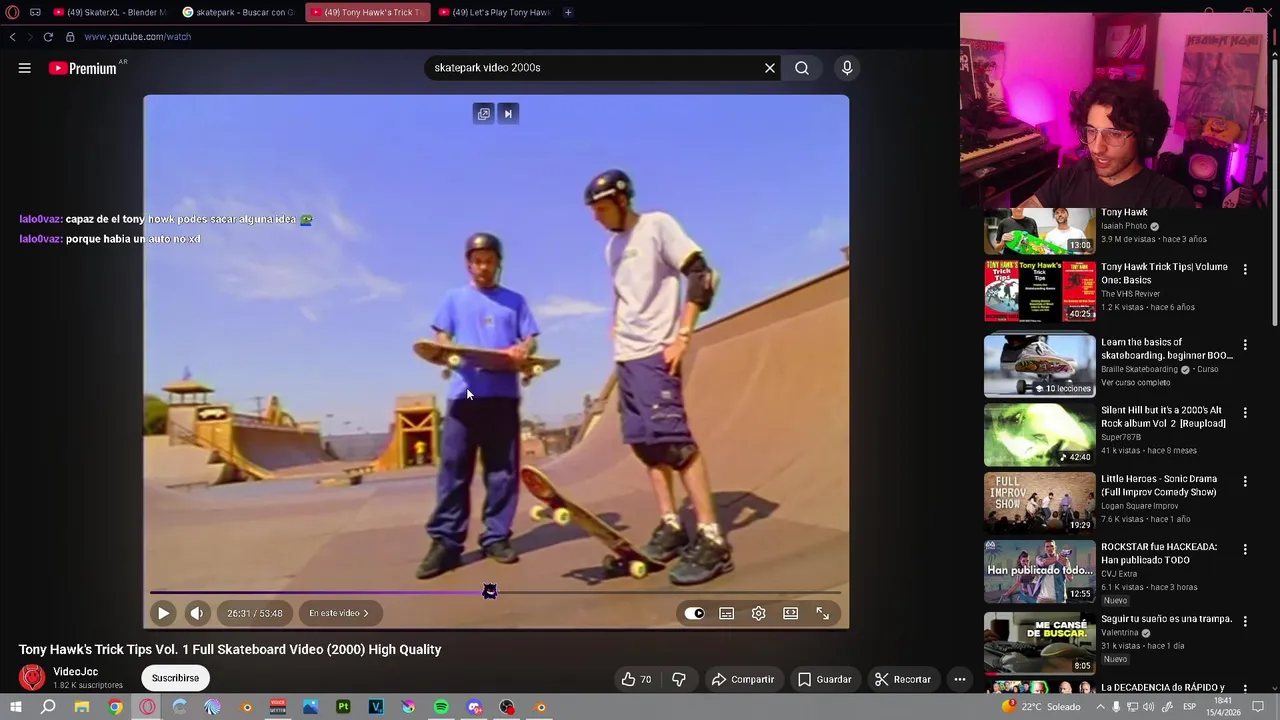Open the 'En este video' chapters chip

pyautogui.click(x=339, y=613)
